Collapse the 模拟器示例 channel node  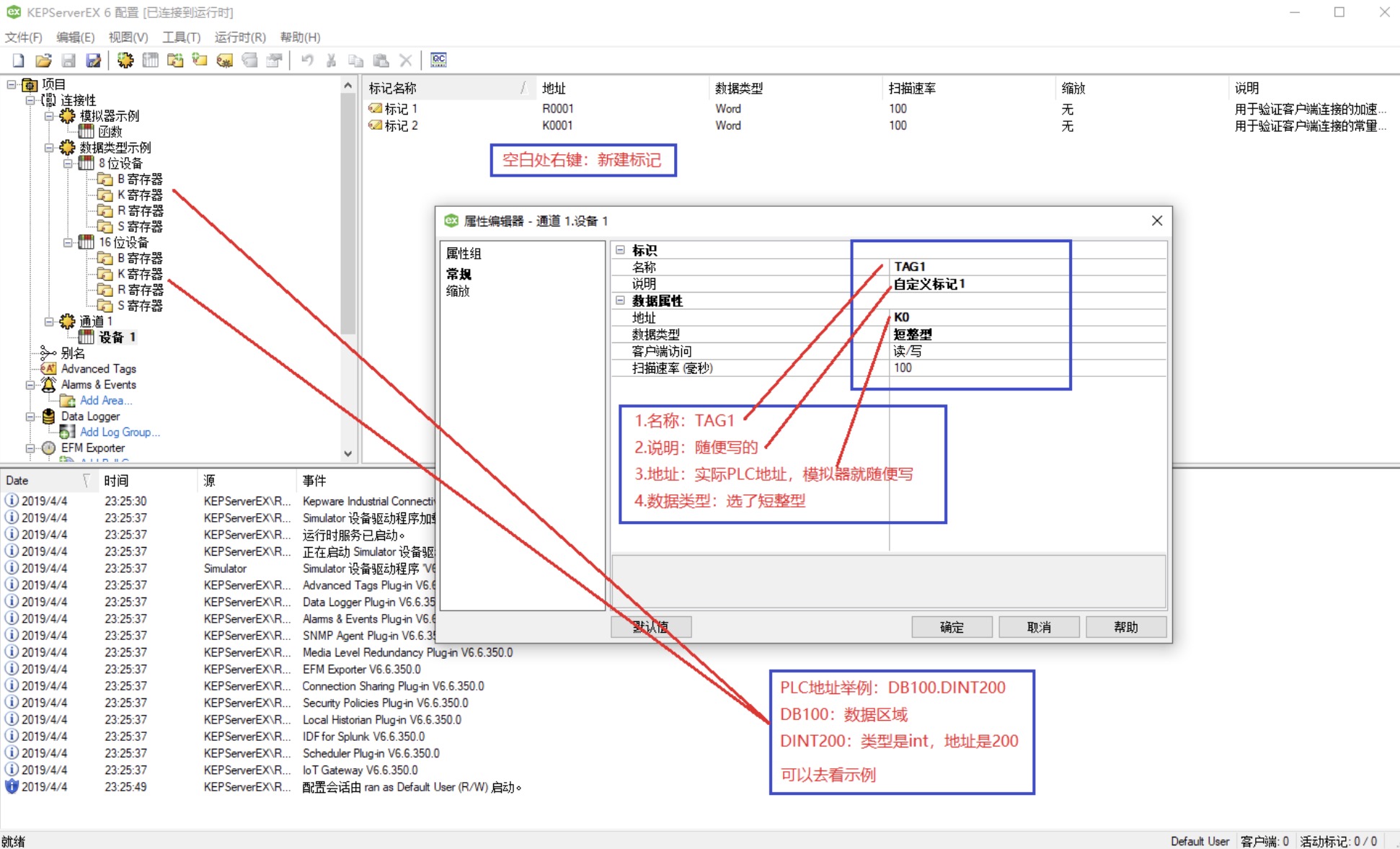click(49, 116)
